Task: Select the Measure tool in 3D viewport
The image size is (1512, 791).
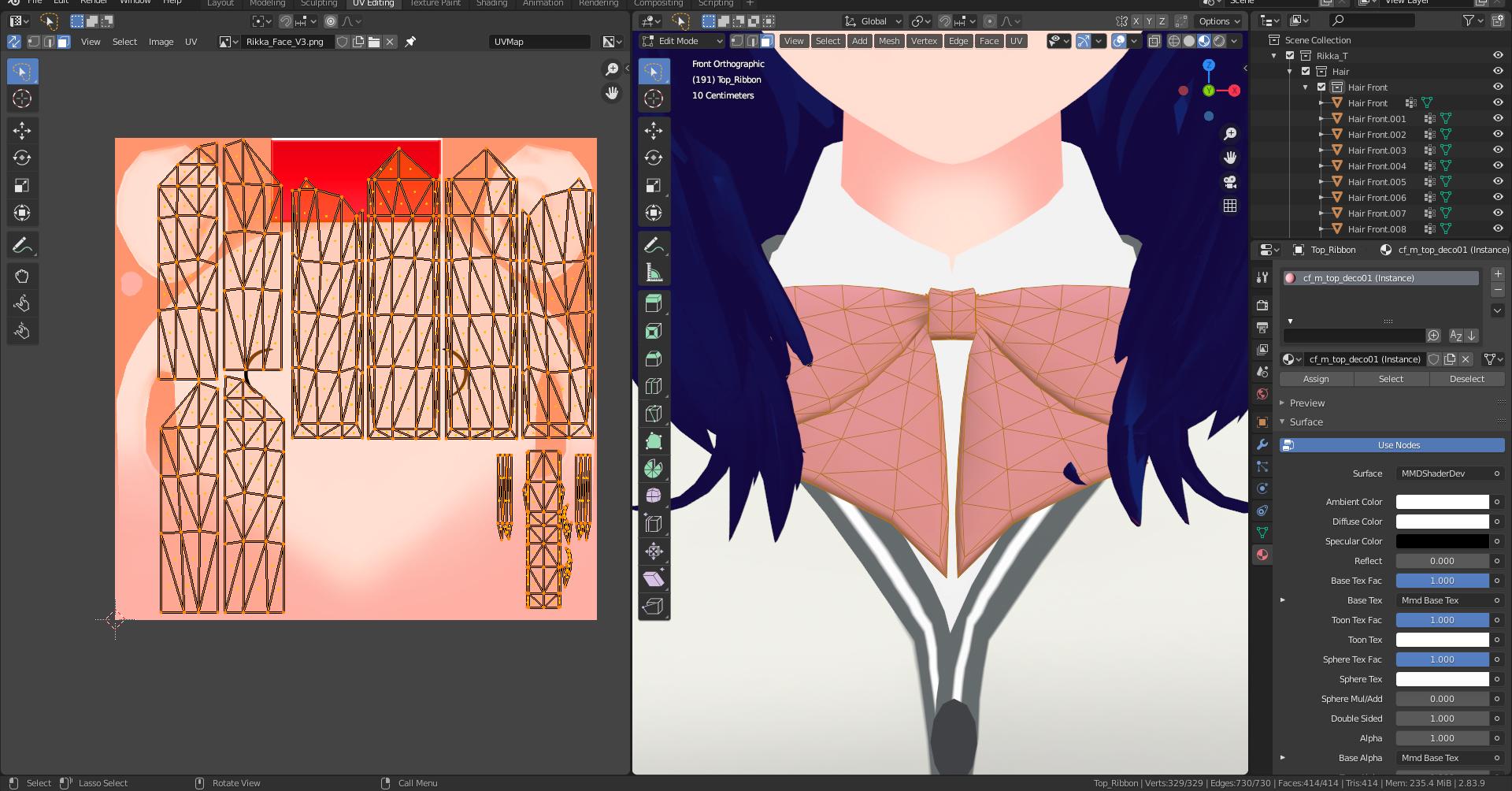Action: (x=654, y=273)
